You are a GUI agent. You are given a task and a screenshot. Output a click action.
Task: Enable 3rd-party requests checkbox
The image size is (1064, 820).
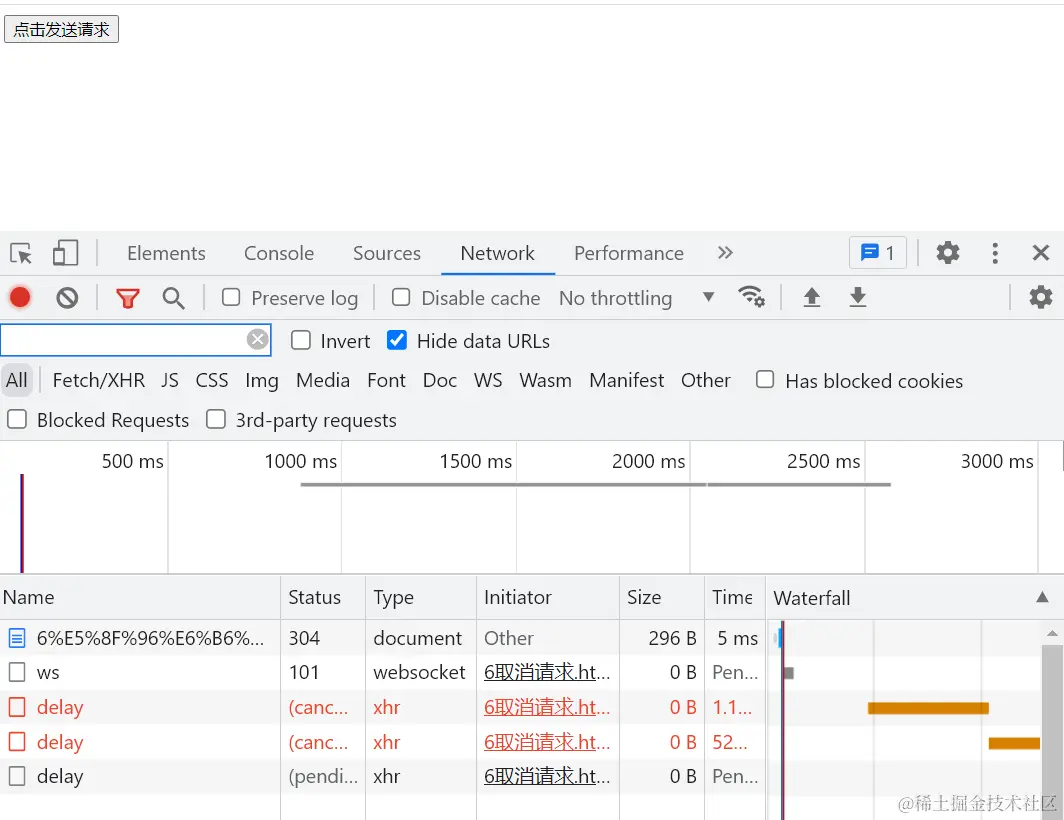(216, 420)
